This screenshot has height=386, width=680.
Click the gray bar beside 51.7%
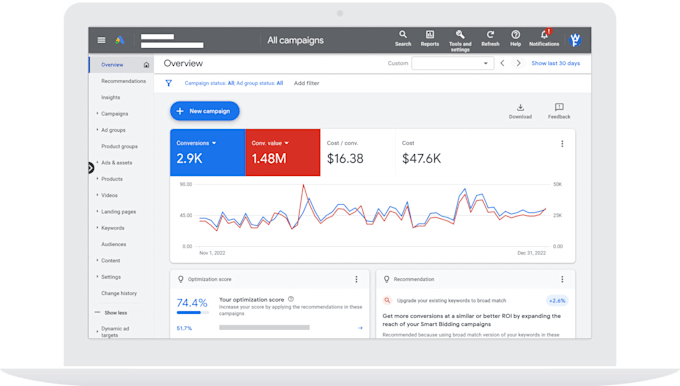(264, 327)
